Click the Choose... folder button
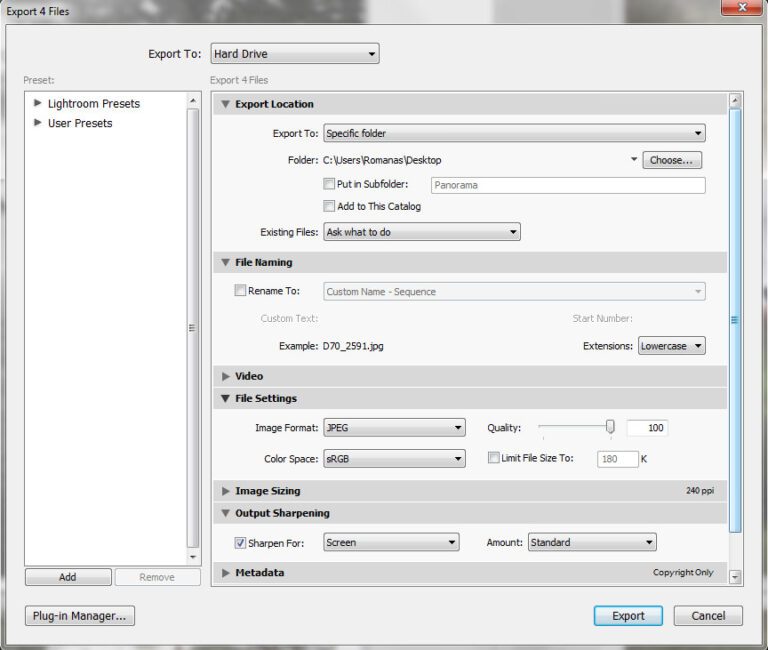Viewport: 768px width, 650px height. pyautogui.click(x=672, y=160)
